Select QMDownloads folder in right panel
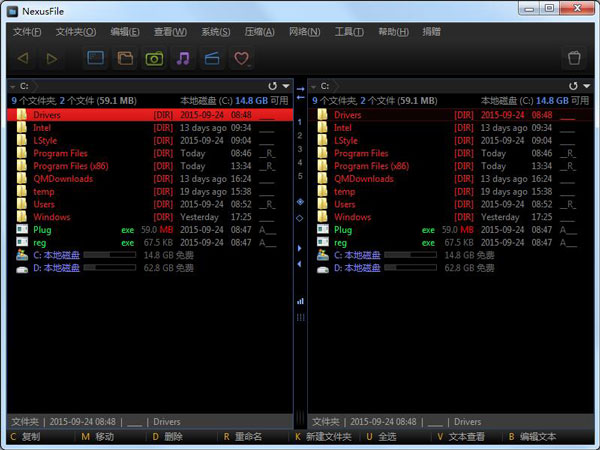The width and height of the screenshot is (600, 450). (451, 179)
